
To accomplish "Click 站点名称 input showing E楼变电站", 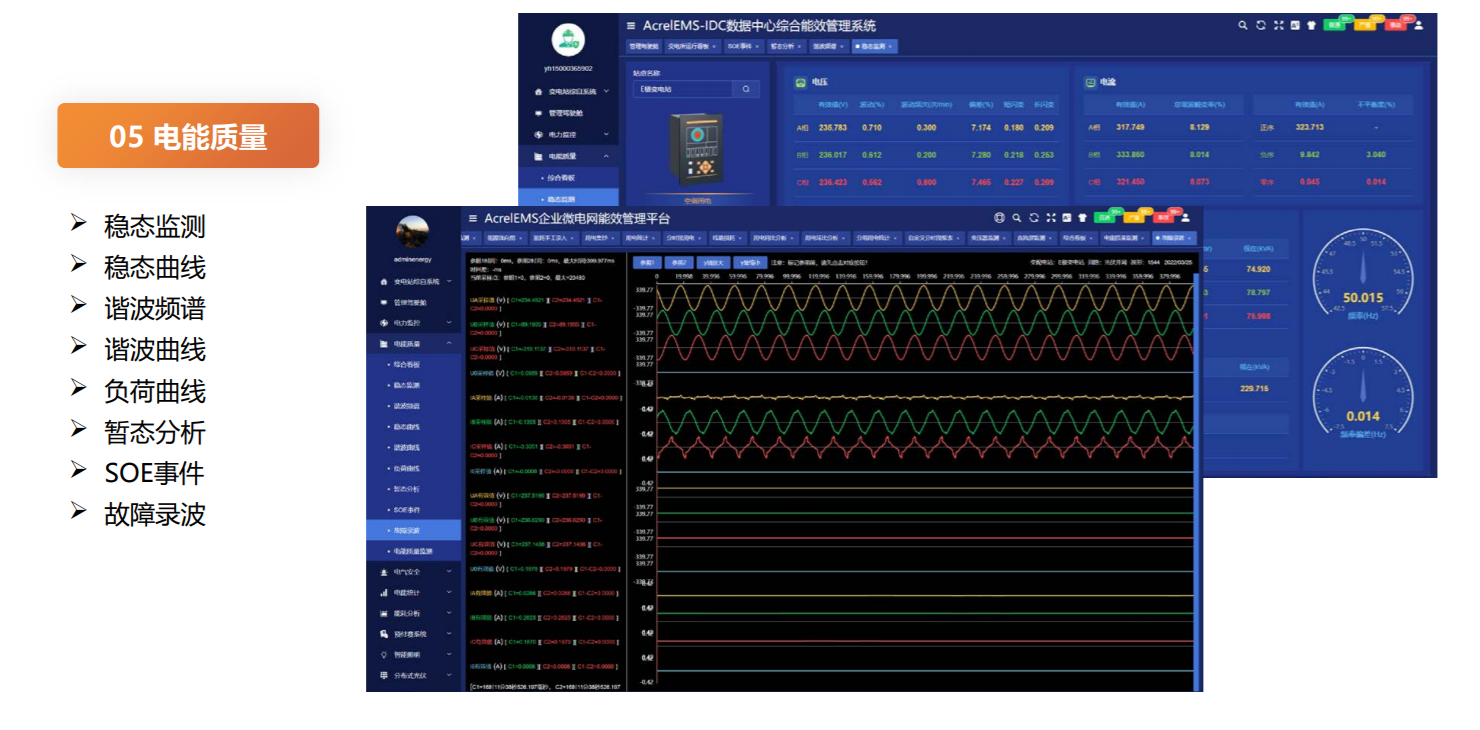I will [x=683, y=89].
